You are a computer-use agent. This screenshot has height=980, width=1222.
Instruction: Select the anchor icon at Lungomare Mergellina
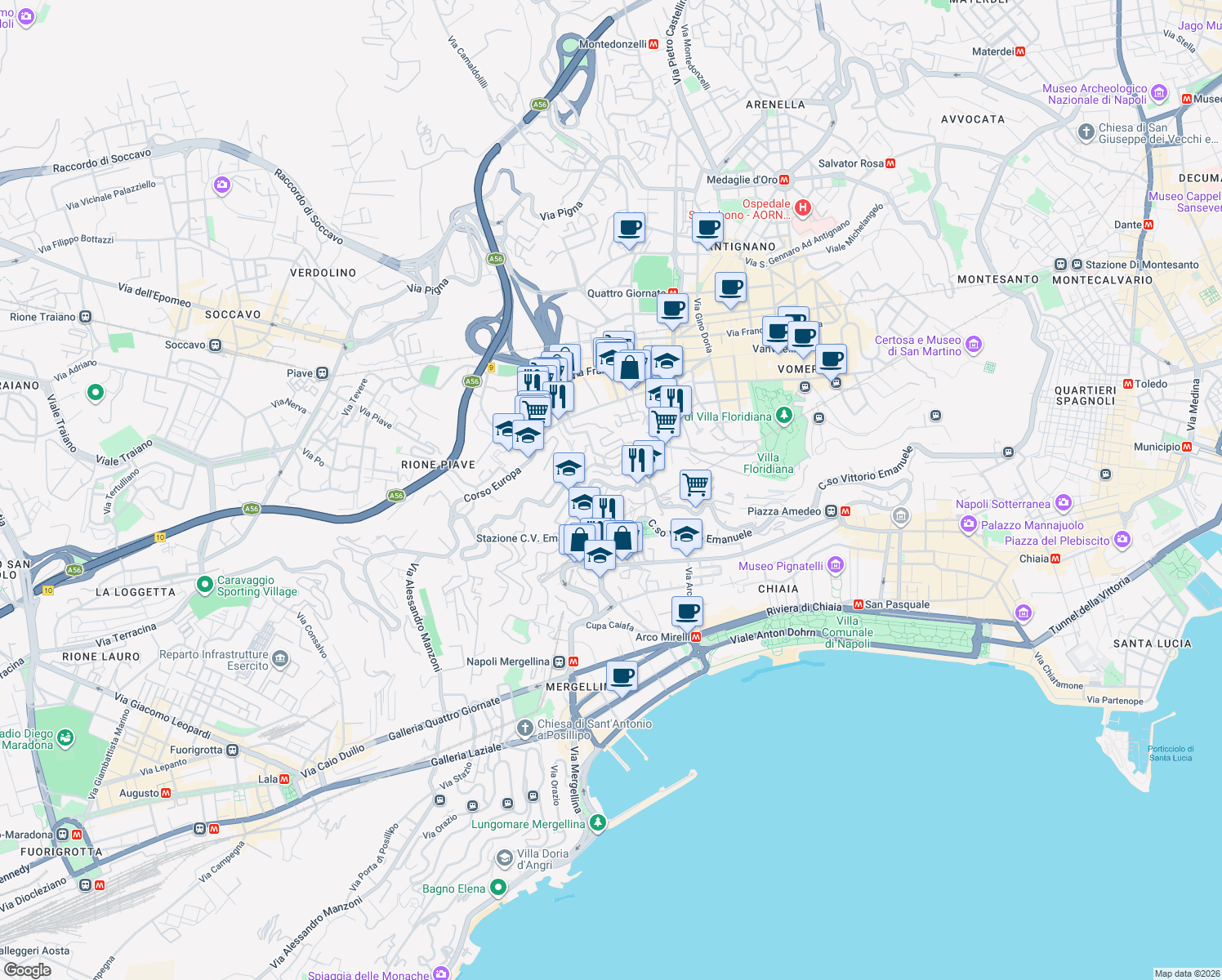click(597, 822)
